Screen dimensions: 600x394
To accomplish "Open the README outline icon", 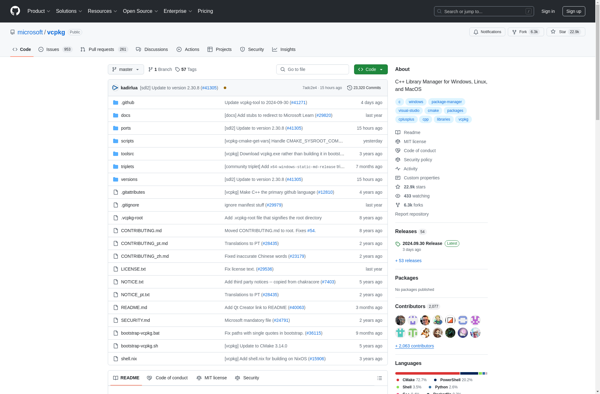I will coord(379,378).
